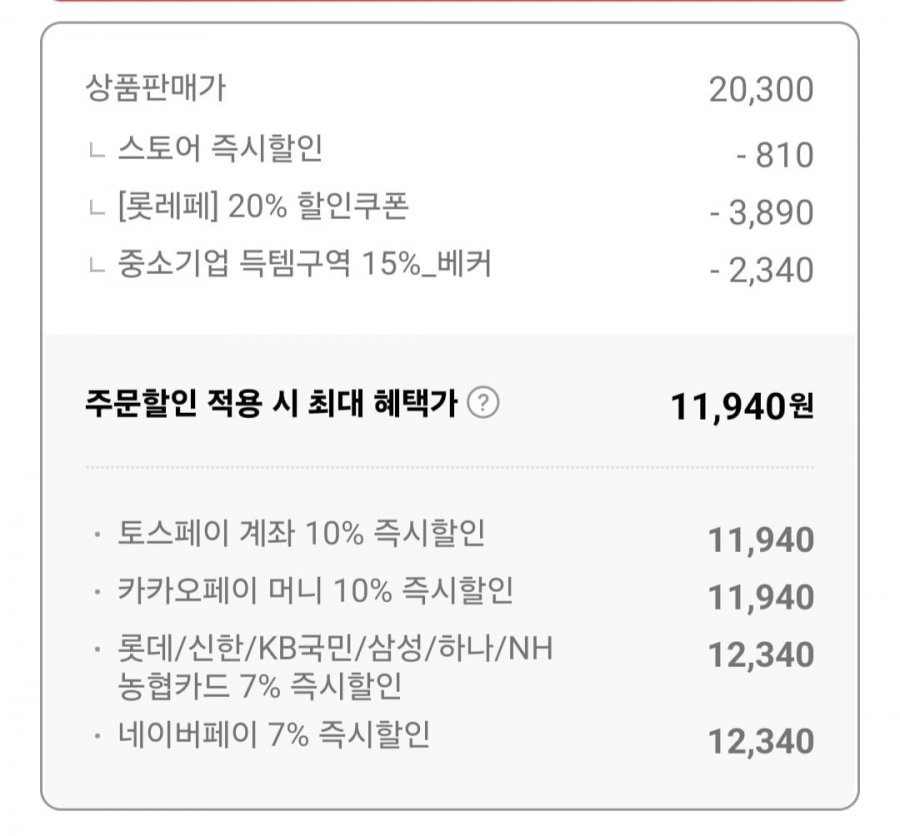This screenshot has height=836, width=900.
Task: Choose 롯데/신한/KB국민 카드 7% 즉시할인
Action: coord(335,667)
